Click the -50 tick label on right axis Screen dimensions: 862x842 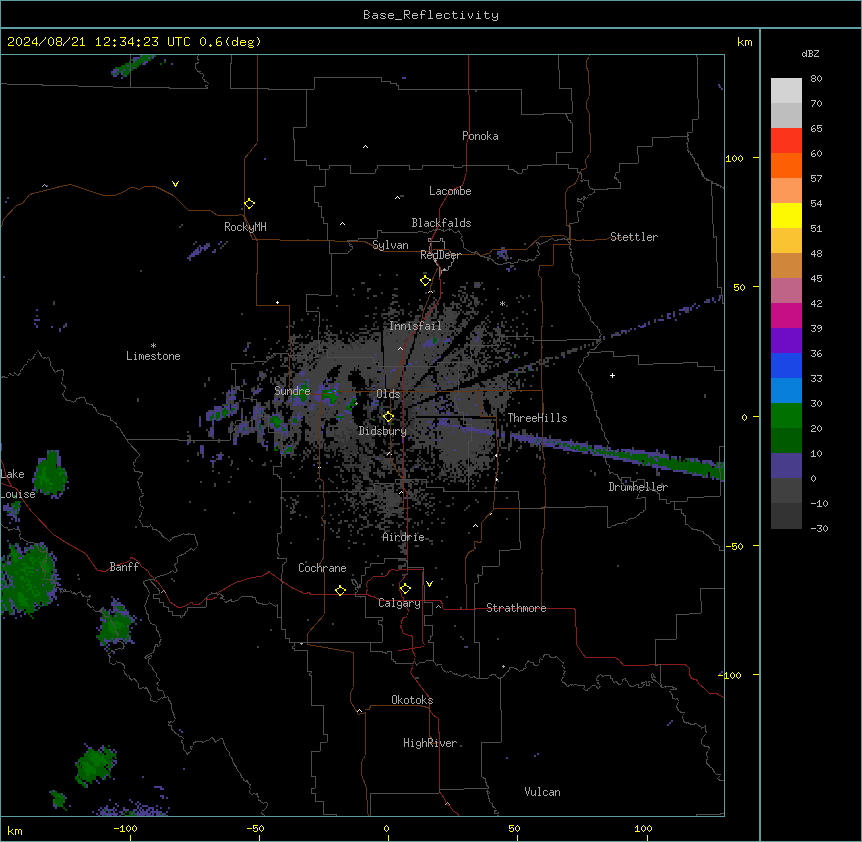click(x=733, y=546)
